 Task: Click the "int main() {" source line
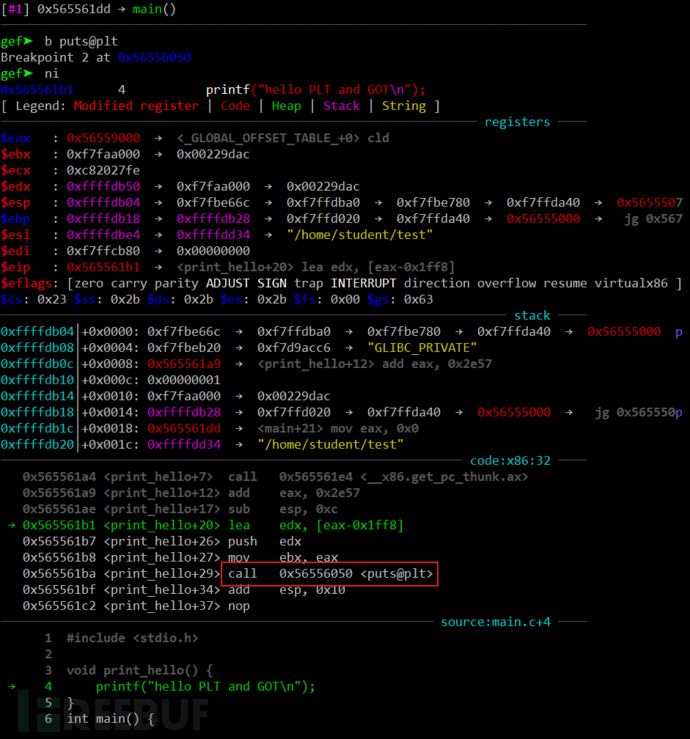pyautogui.click(x=111, y=719)
